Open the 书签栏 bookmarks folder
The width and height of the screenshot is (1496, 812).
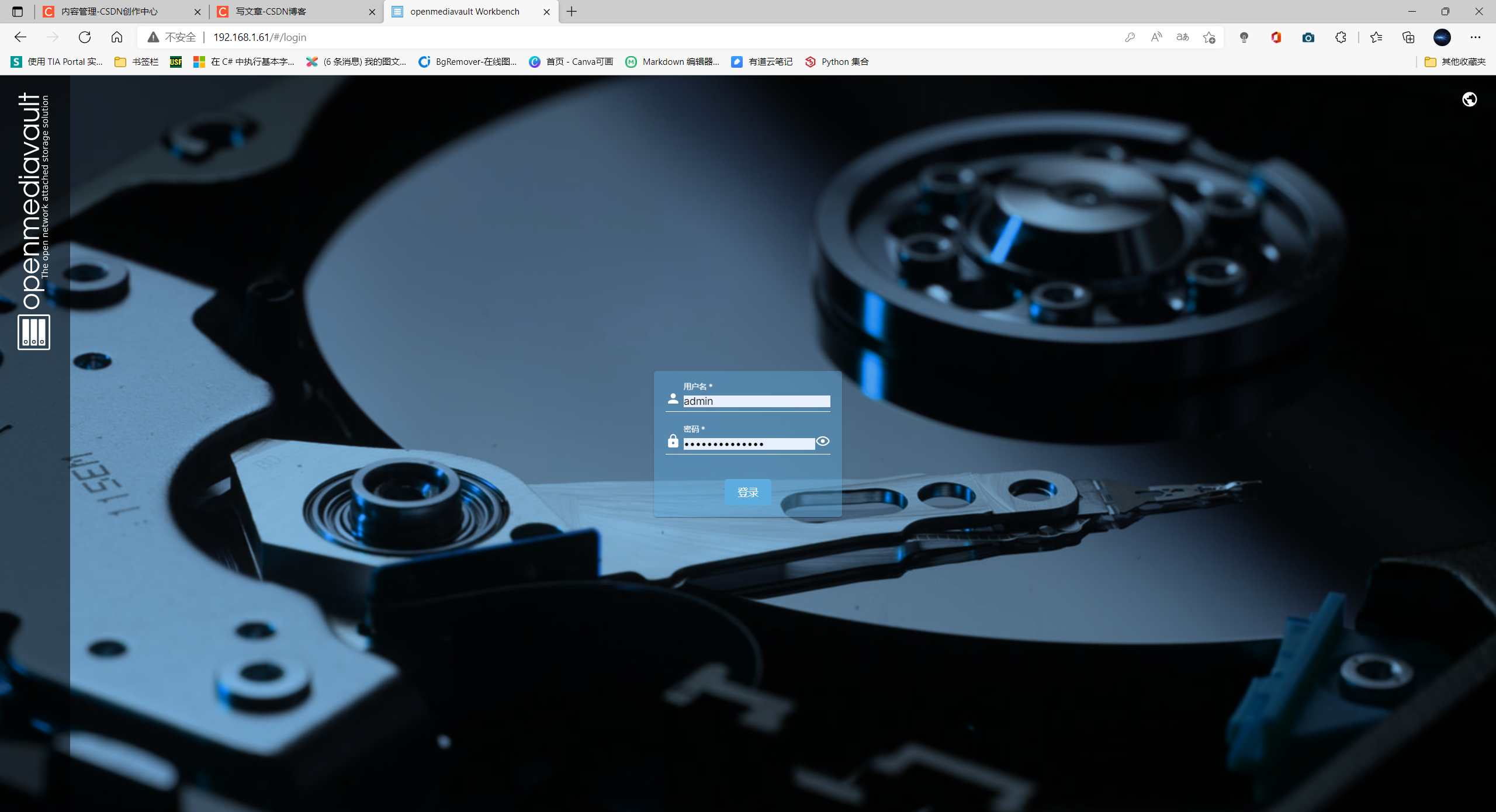click(x=136, y=61)
